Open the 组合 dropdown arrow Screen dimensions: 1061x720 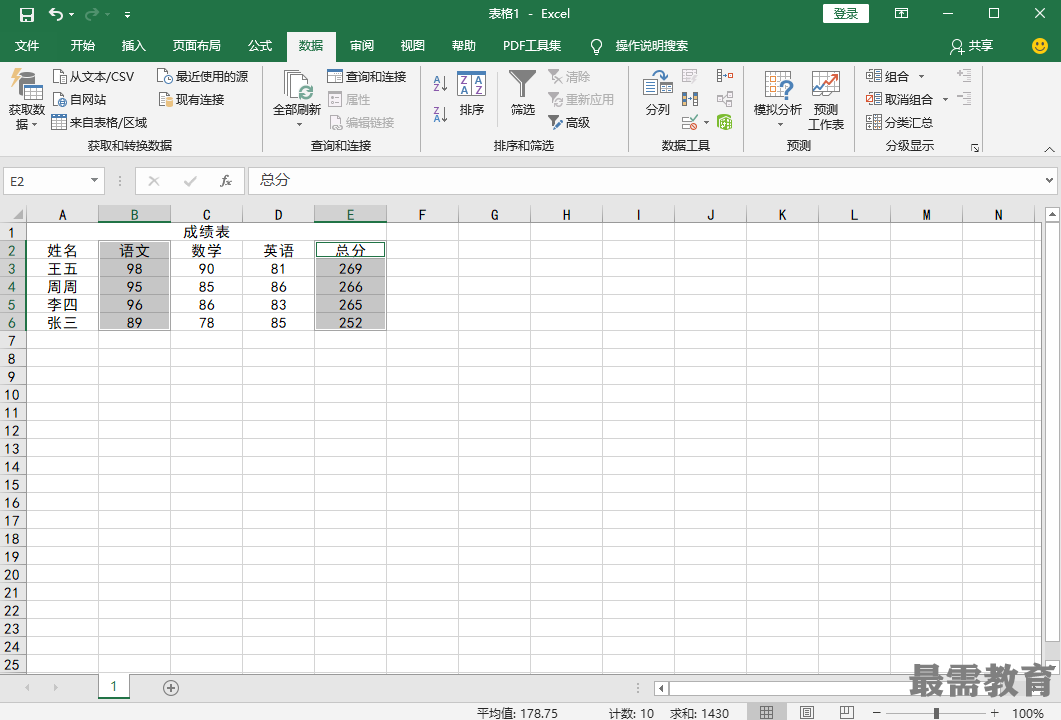pyautogui.click(x=921, y=76)
